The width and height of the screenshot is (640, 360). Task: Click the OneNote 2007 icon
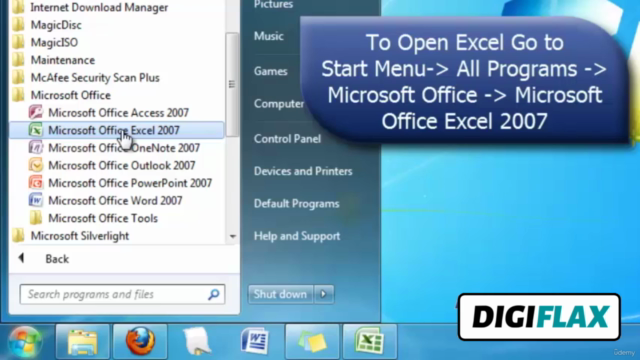(x=36, y=148)
